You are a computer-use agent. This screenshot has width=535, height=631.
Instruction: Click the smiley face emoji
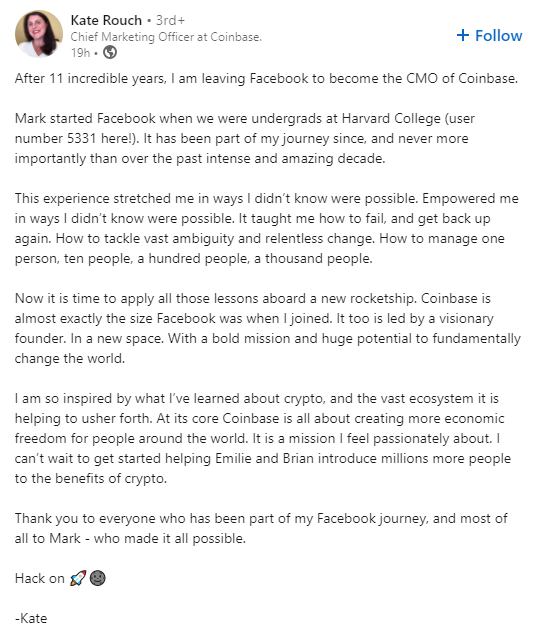(97, 578)
